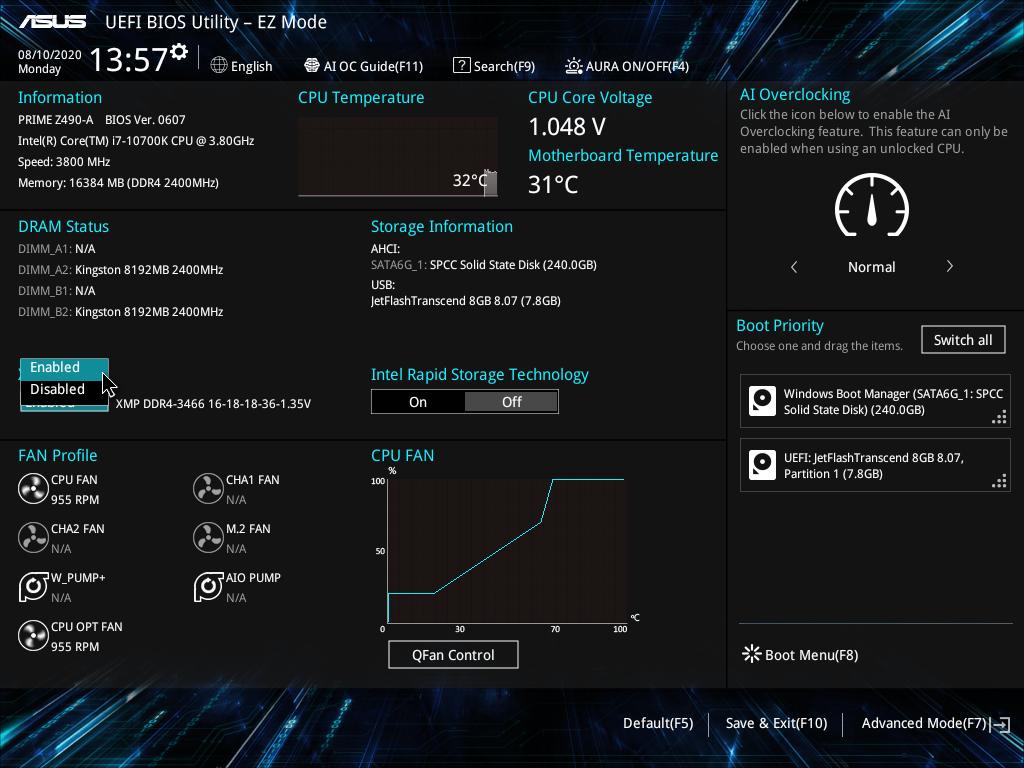Click the W_PUMP+ fan icon
The height and width of the screenshot is (768, 1024).
[x=31, y=587]
